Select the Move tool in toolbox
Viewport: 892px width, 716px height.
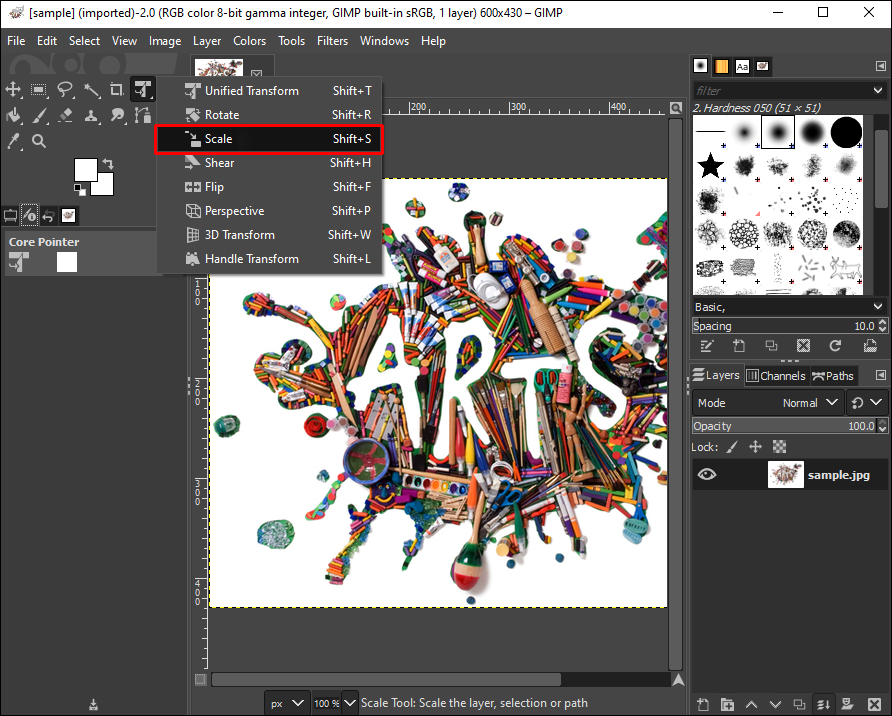(x=14, y=90)
